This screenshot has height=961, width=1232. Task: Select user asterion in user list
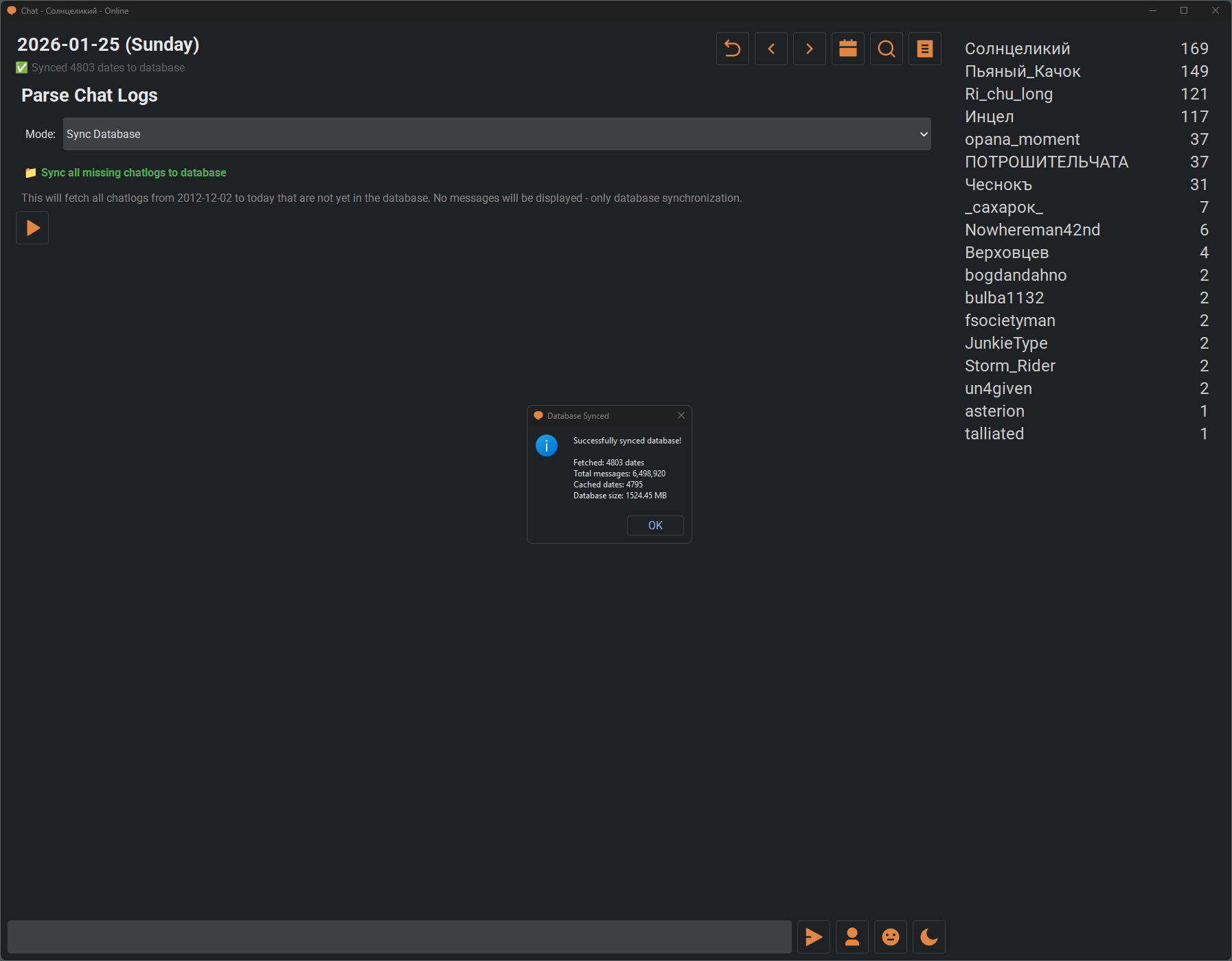pos(994,411)
